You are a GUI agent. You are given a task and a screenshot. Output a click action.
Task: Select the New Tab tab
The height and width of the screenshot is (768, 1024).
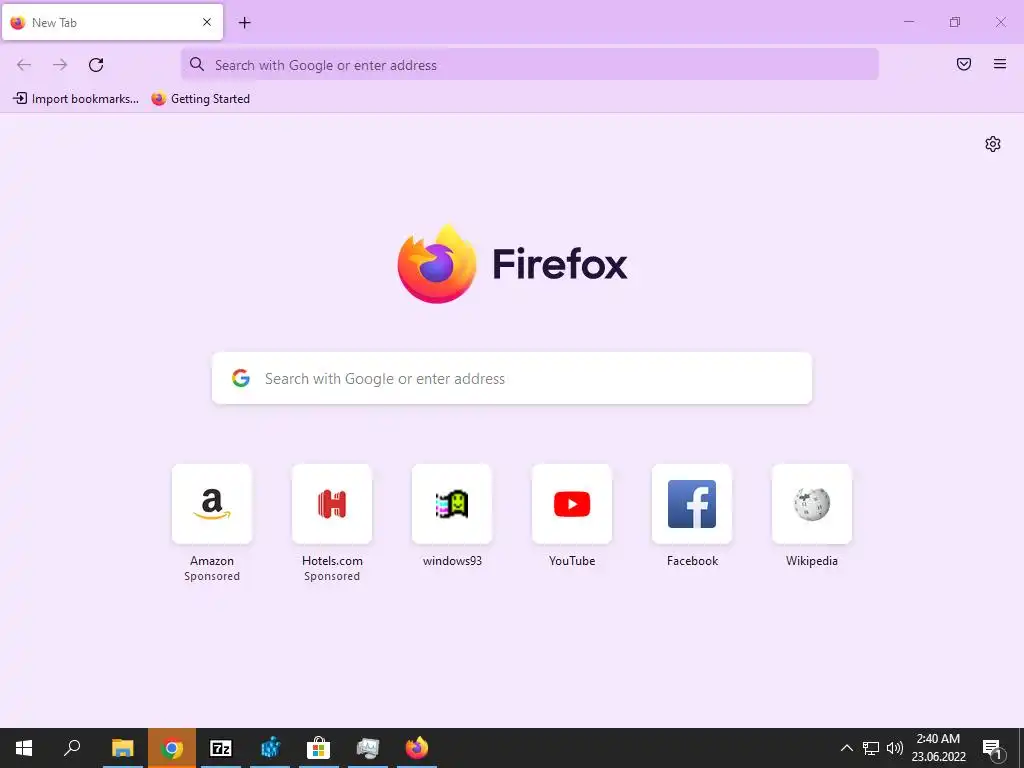pos(112,22)
